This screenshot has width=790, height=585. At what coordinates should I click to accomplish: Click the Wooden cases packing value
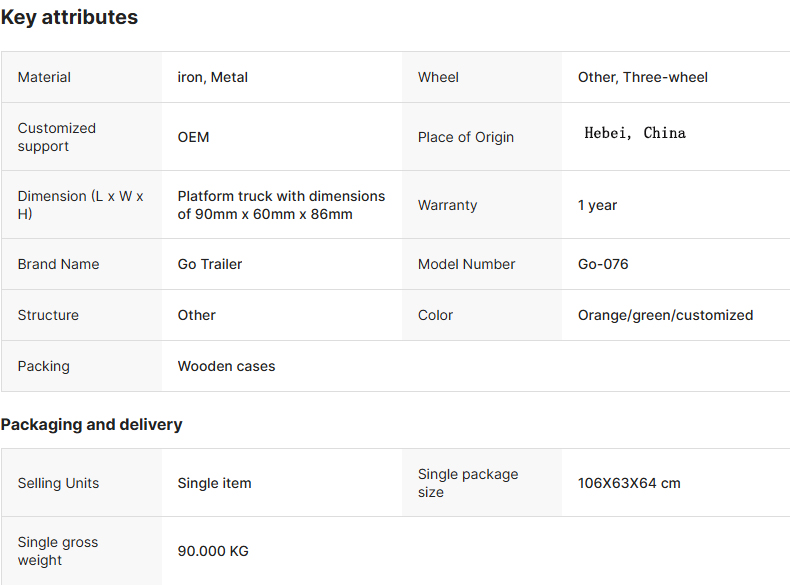click(x=227, y=366)
